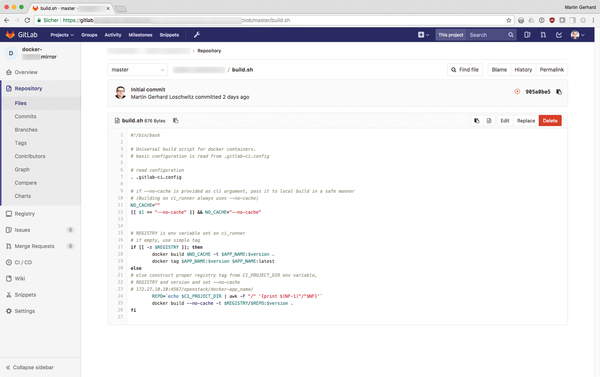Image resolution: width=600 pixels, height=377 pixels.
Task: Click the Settings gear icon in sidebar
Action: click(x=9, y=311)
